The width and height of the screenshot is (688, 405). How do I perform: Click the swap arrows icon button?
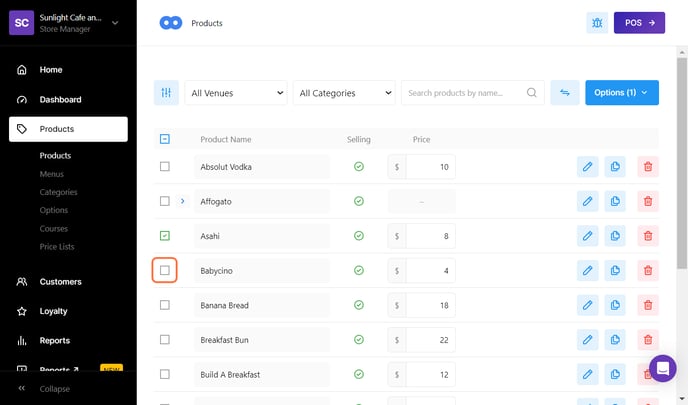(564, 93)
